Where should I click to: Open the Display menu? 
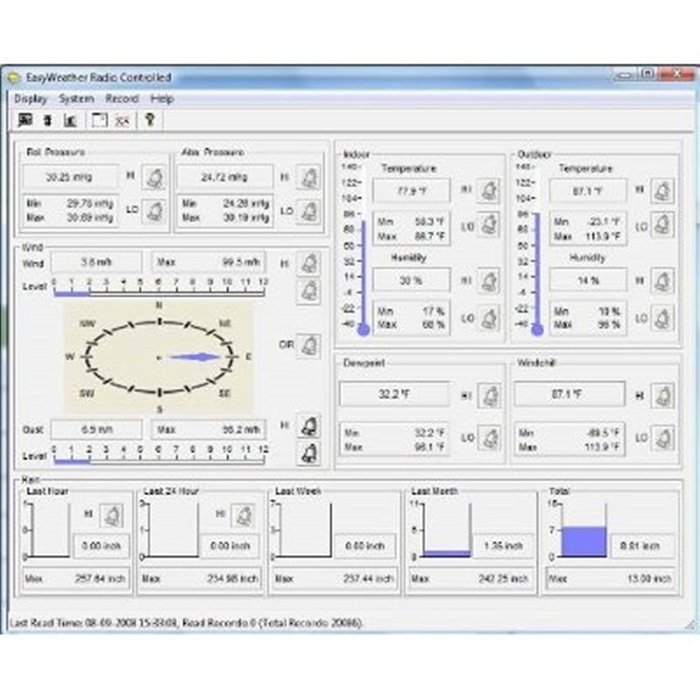[30, 99]
